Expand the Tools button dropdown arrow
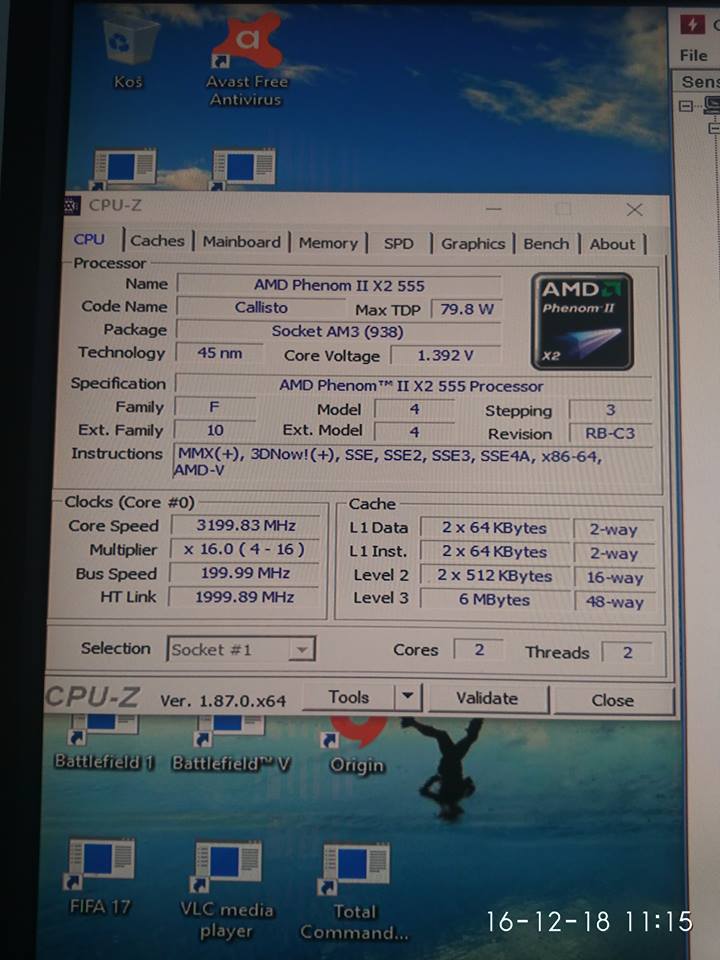Image resolution: width=720 pixels, height=960 pixels. tap(408, 697)
